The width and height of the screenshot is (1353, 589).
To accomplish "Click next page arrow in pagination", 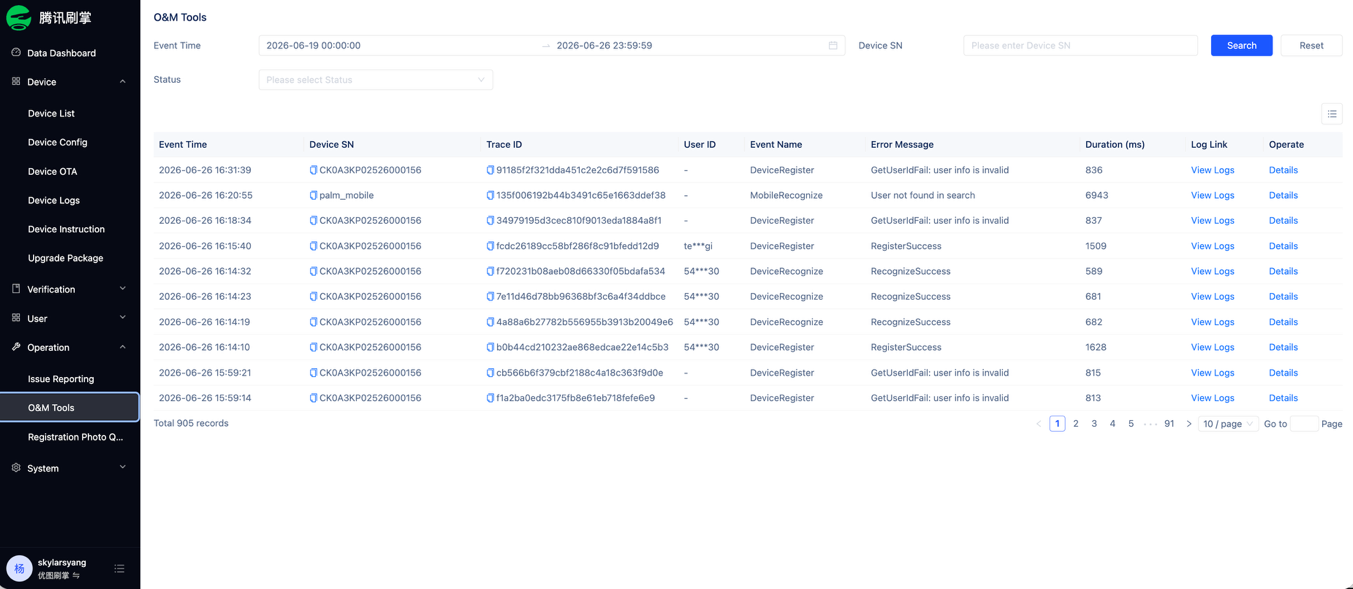I will click(1189, 424).
